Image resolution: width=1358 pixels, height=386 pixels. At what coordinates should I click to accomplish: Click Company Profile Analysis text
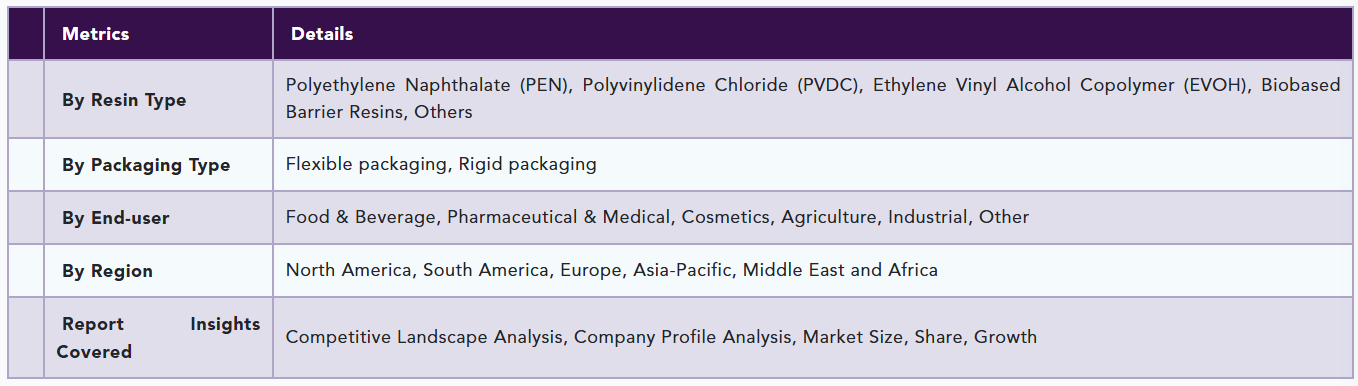[682, 337]
